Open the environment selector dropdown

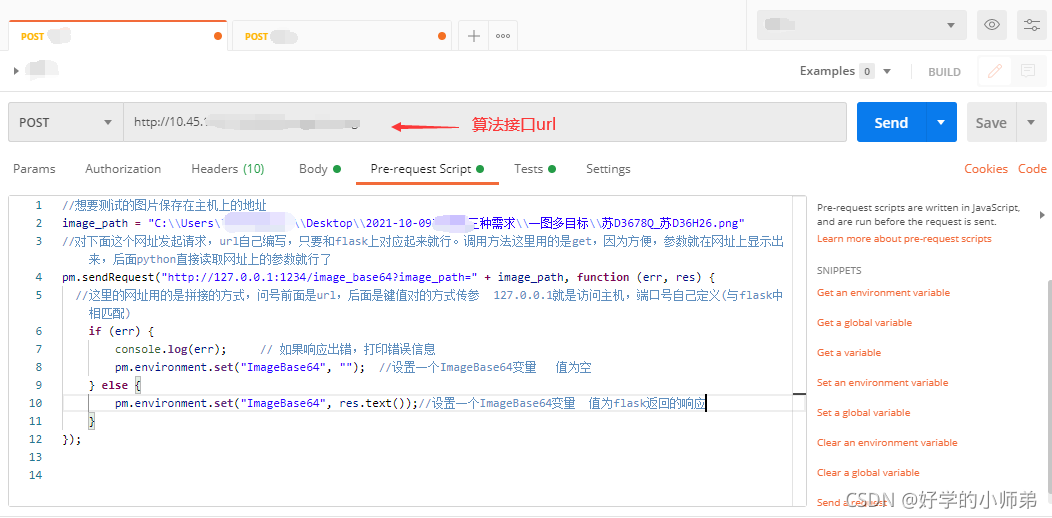[861, 25]
